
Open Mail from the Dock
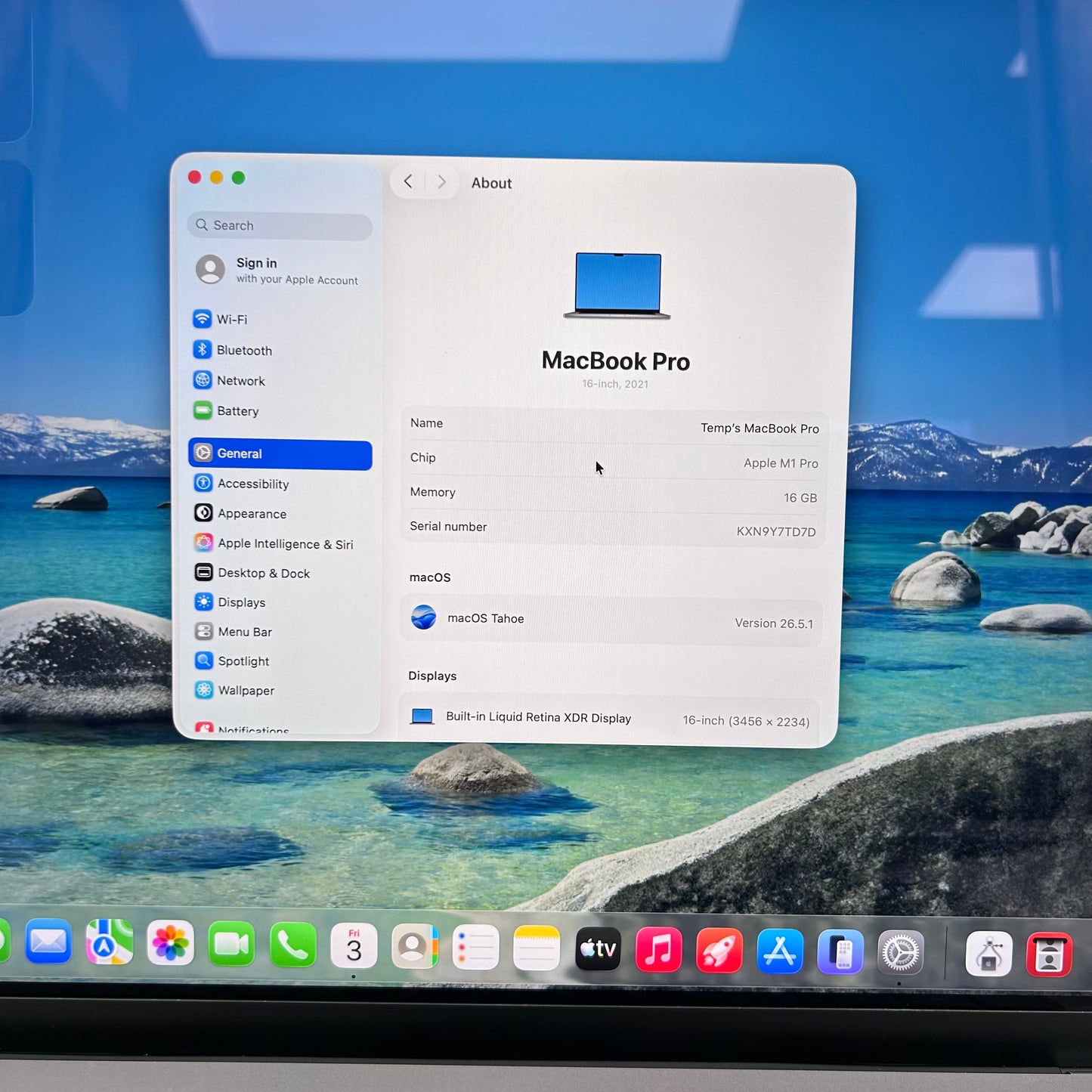[48, 942]
